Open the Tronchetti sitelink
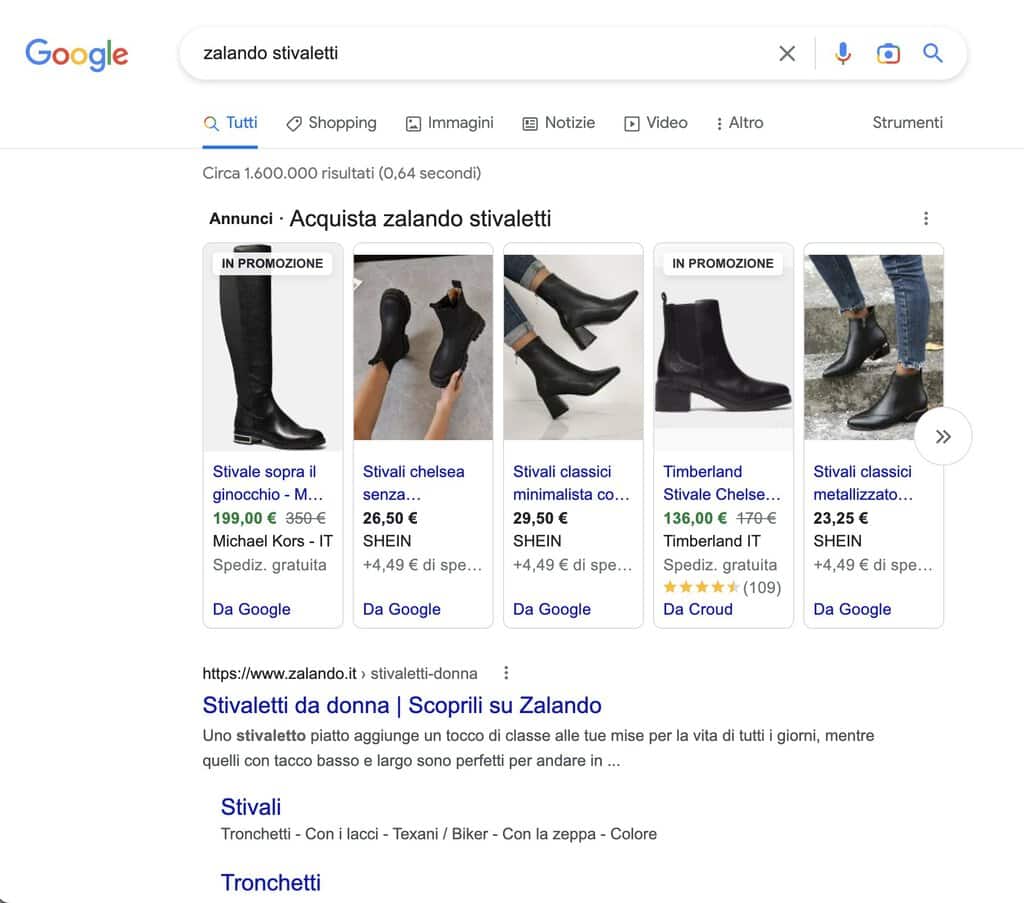The width and height of the screenshot is (1024, 903). (270, 883)
